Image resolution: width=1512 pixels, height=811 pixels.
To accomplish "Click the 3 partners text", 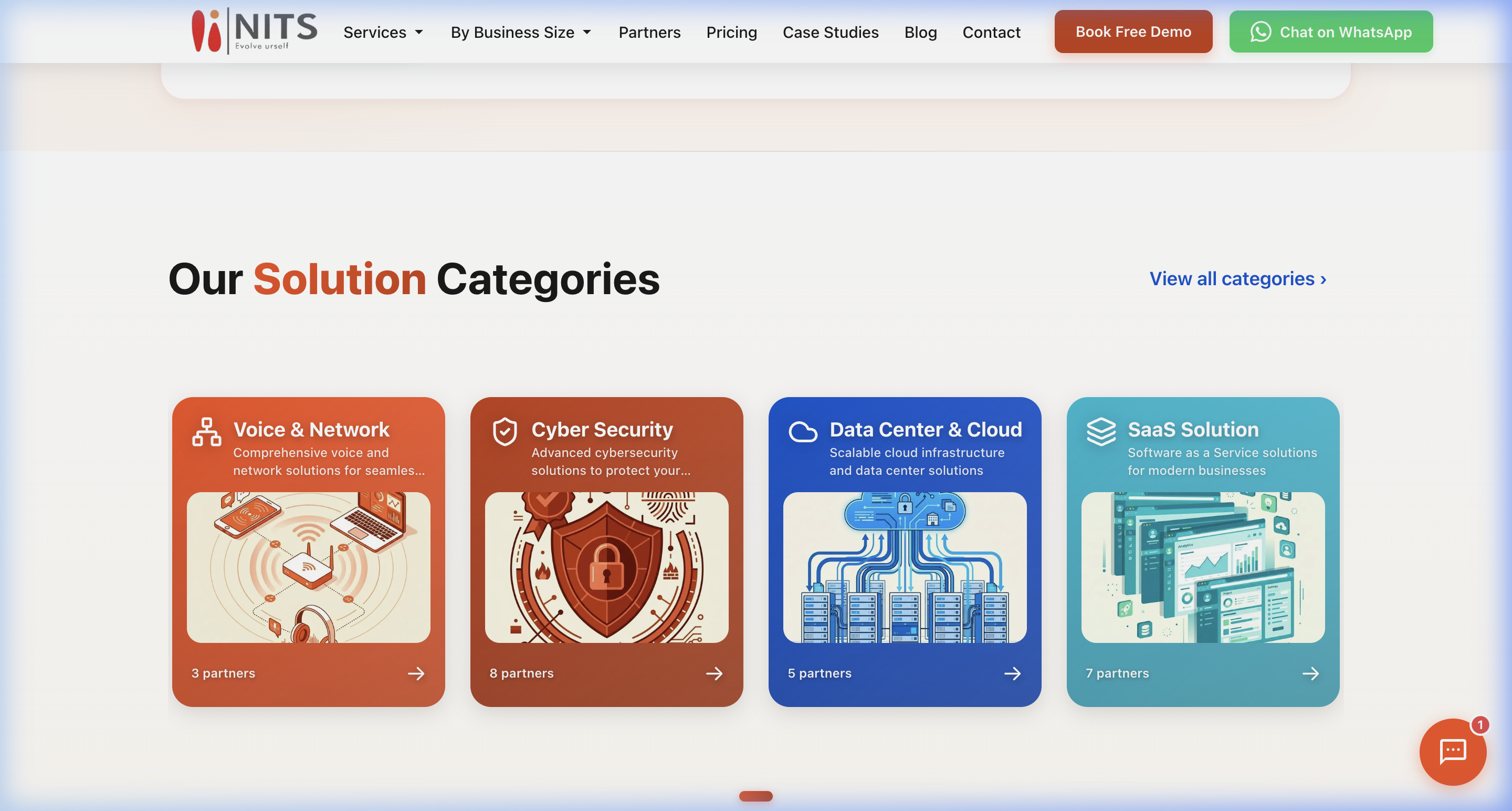I will pyautogui.click(x=223, y=673).
